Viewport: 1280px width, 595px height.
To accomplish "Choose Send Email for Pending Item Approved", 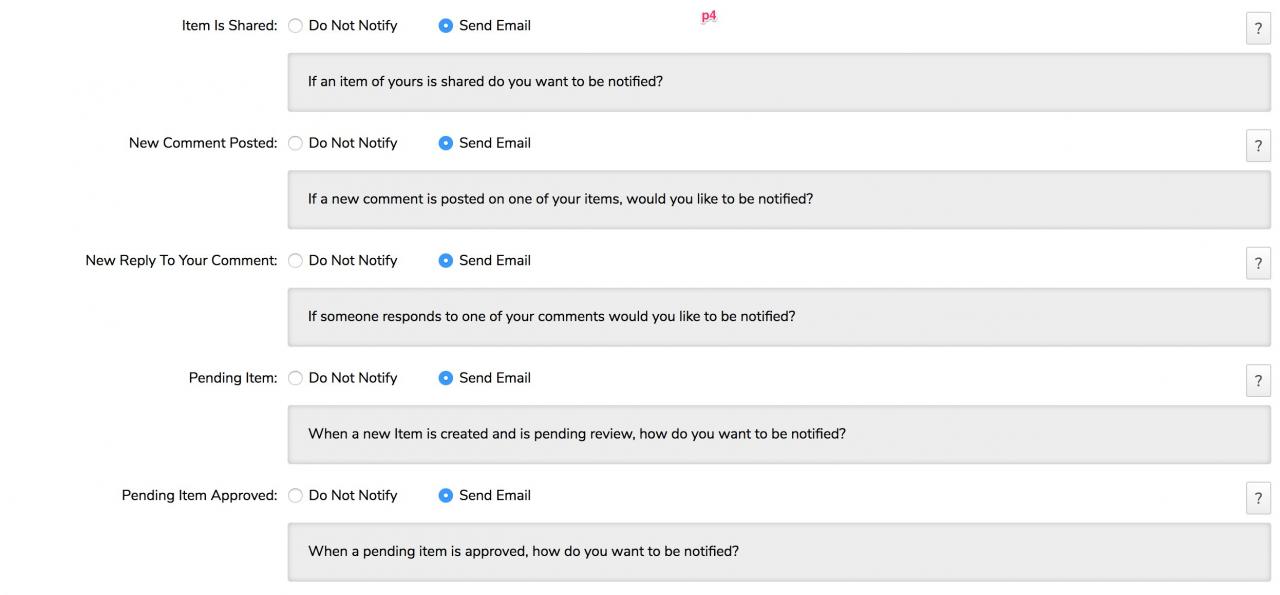I will coord(446,496).
